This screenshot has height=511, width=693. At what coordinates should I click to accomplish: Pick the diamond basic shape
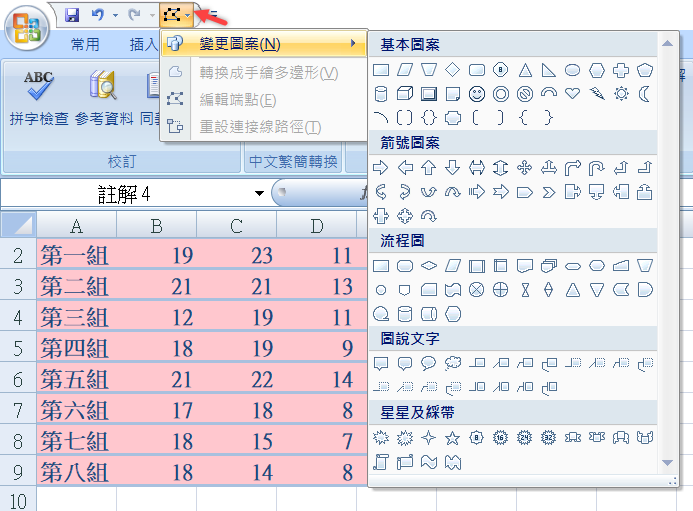(453, 70)
